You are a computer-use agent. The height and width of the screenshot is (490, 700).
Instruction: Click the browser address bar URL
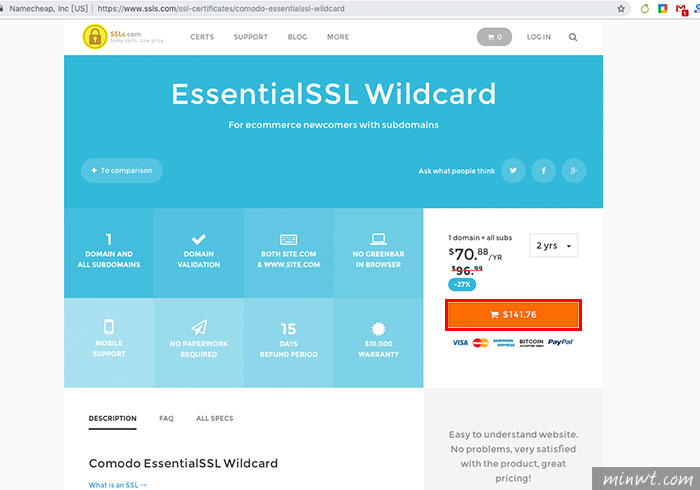[221, 8]
